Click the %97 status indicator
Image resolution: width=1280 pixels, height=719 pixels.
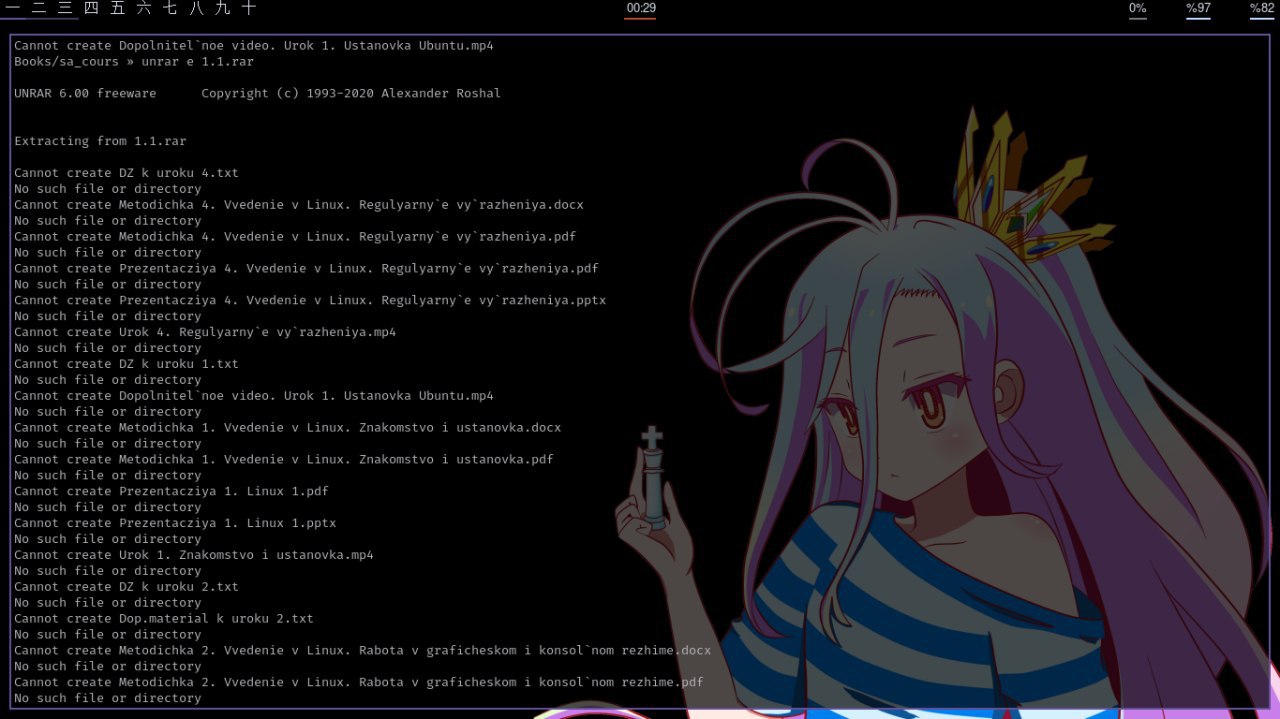(1198, 8)
